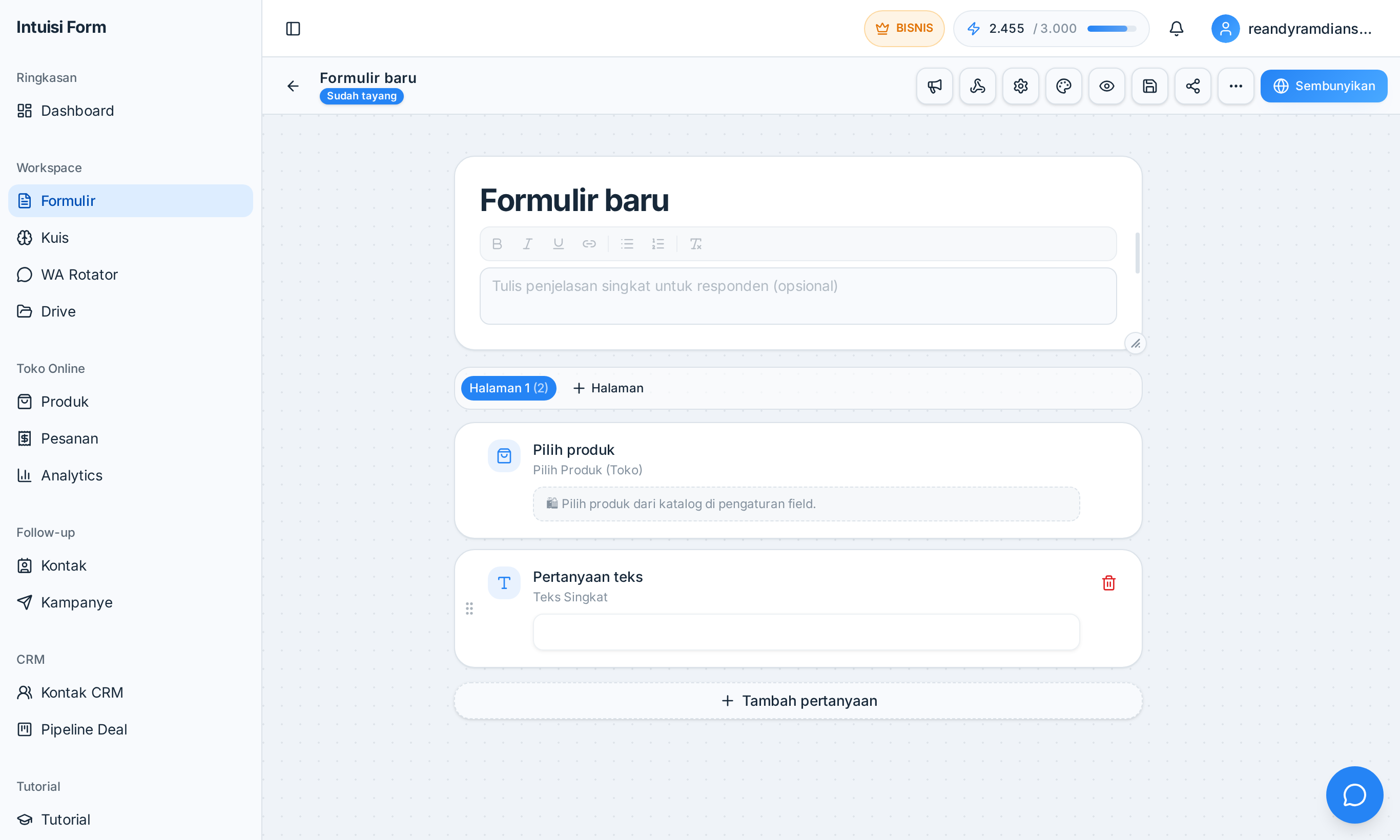Go back with the left arrow

pos(293,86)
